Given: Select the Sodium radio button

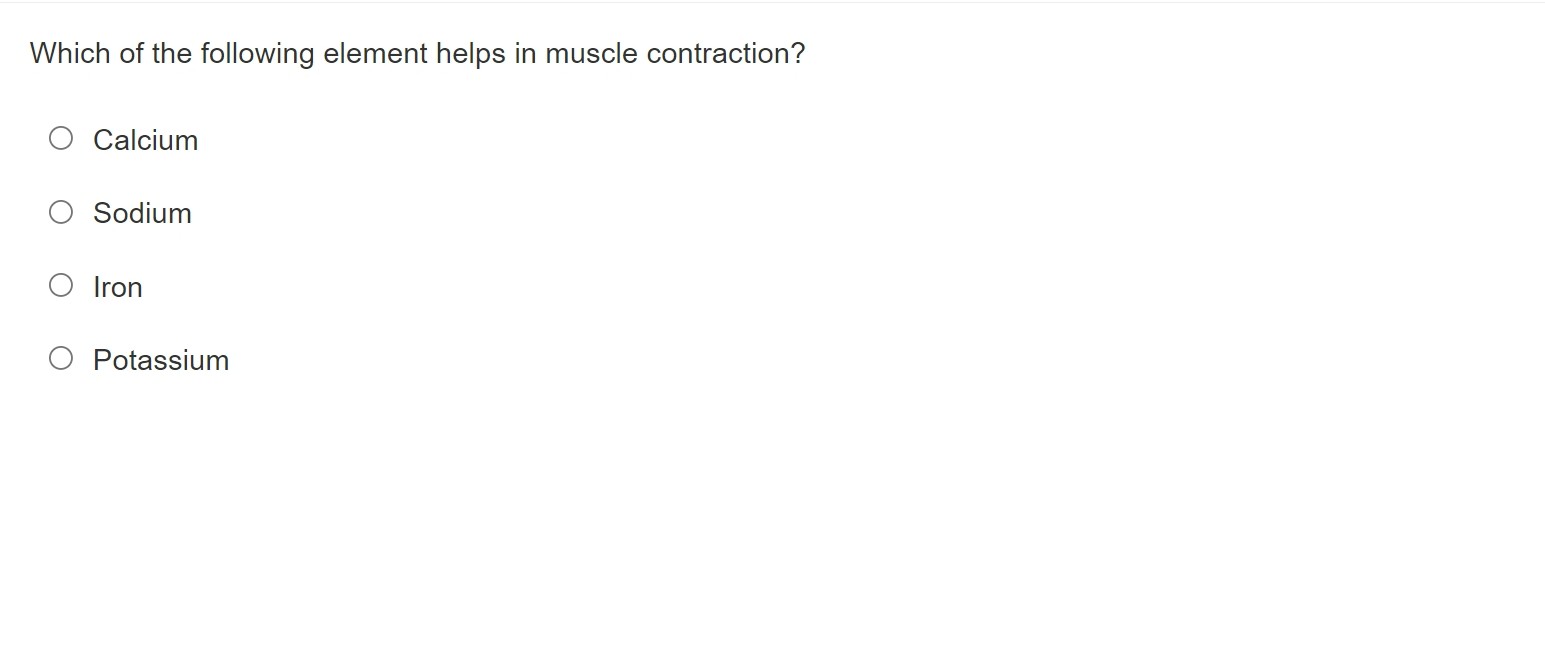Looking at the screenshot, I should (61, 212).
